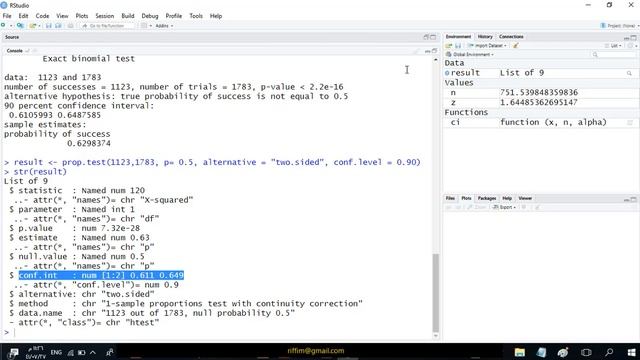Click the z value 1.64485362695147
Screen dimensions: 640x360
(x=538, y=102)
